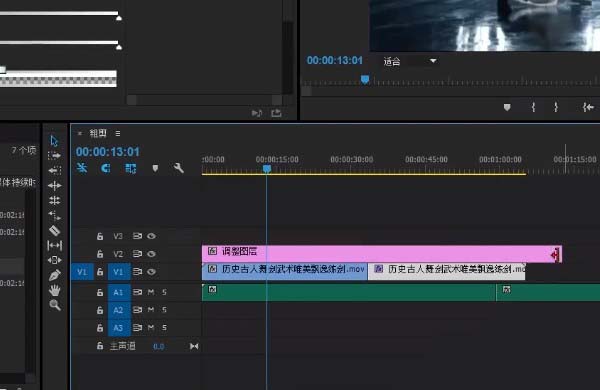Image resolution: width=600 pixels, height=390 pixels.
Task: Click the gradient opacity bar in effect controls
Action: [58, 78]
